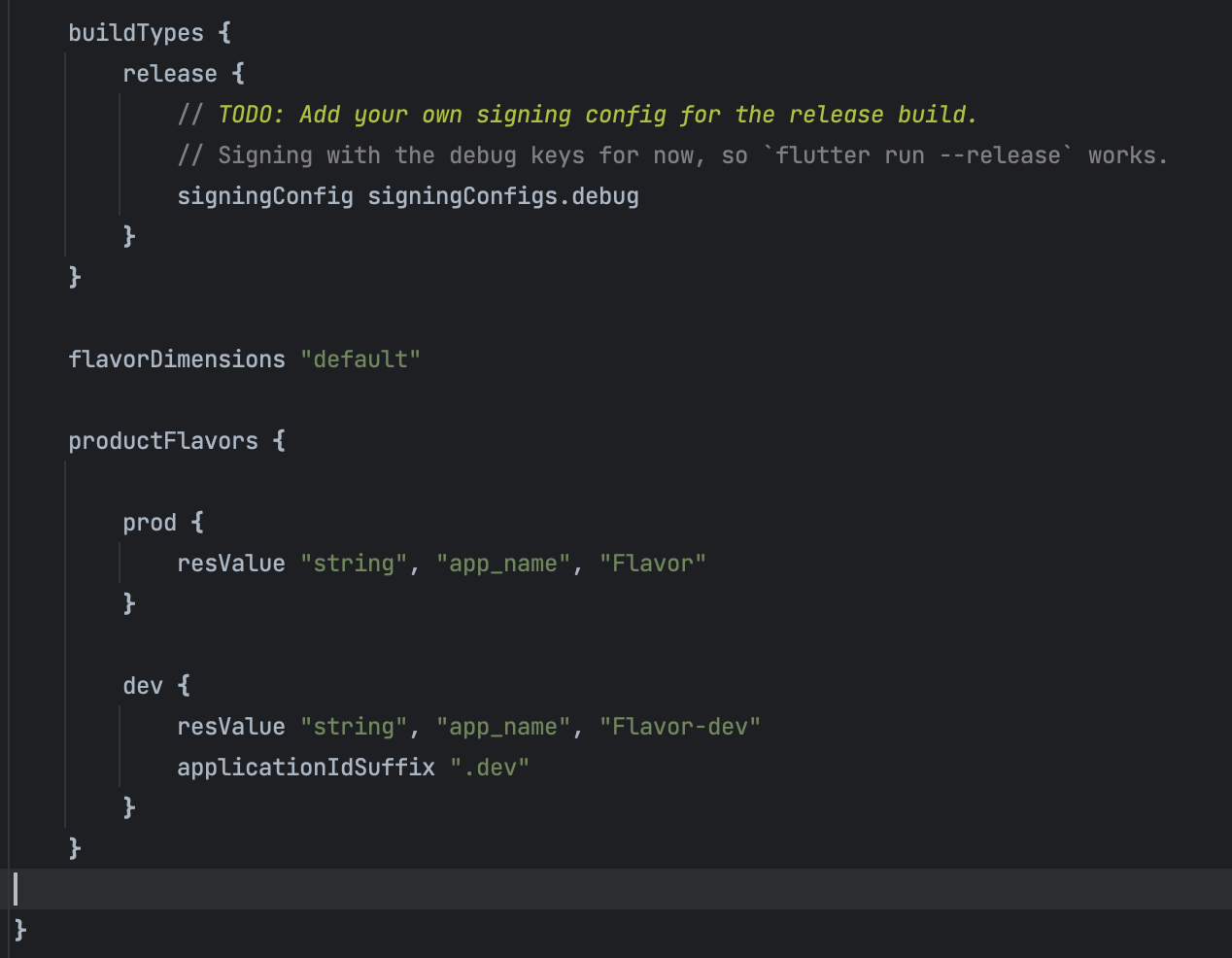This screenshot has width=1232, height=958.
Task: Click the empty line with the caret
Action: 616,889
